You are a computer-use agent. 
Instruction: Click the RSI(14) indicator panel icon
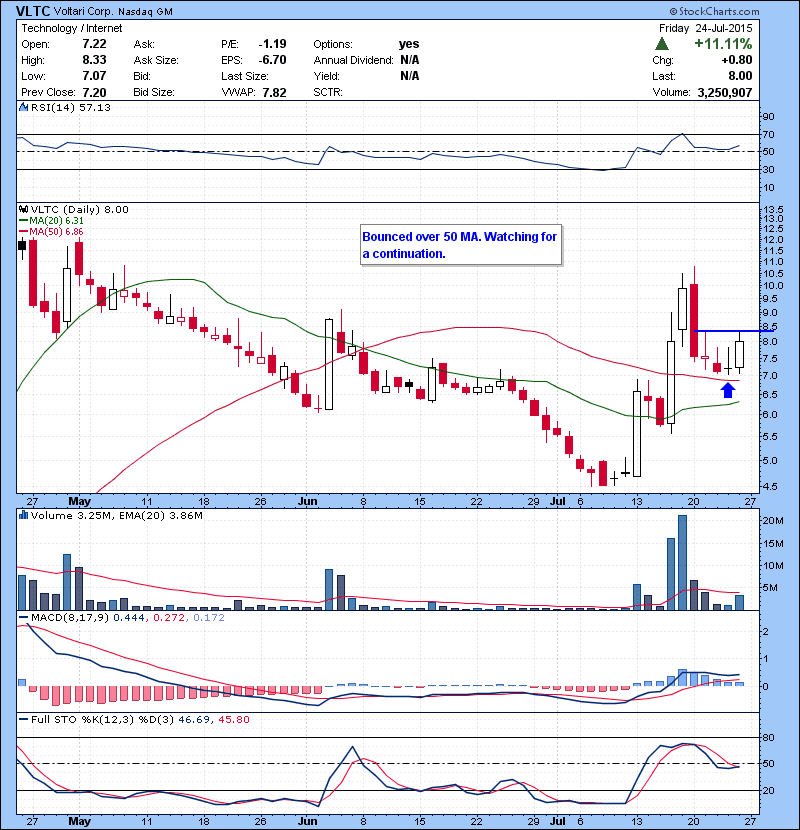coord(23,107)
